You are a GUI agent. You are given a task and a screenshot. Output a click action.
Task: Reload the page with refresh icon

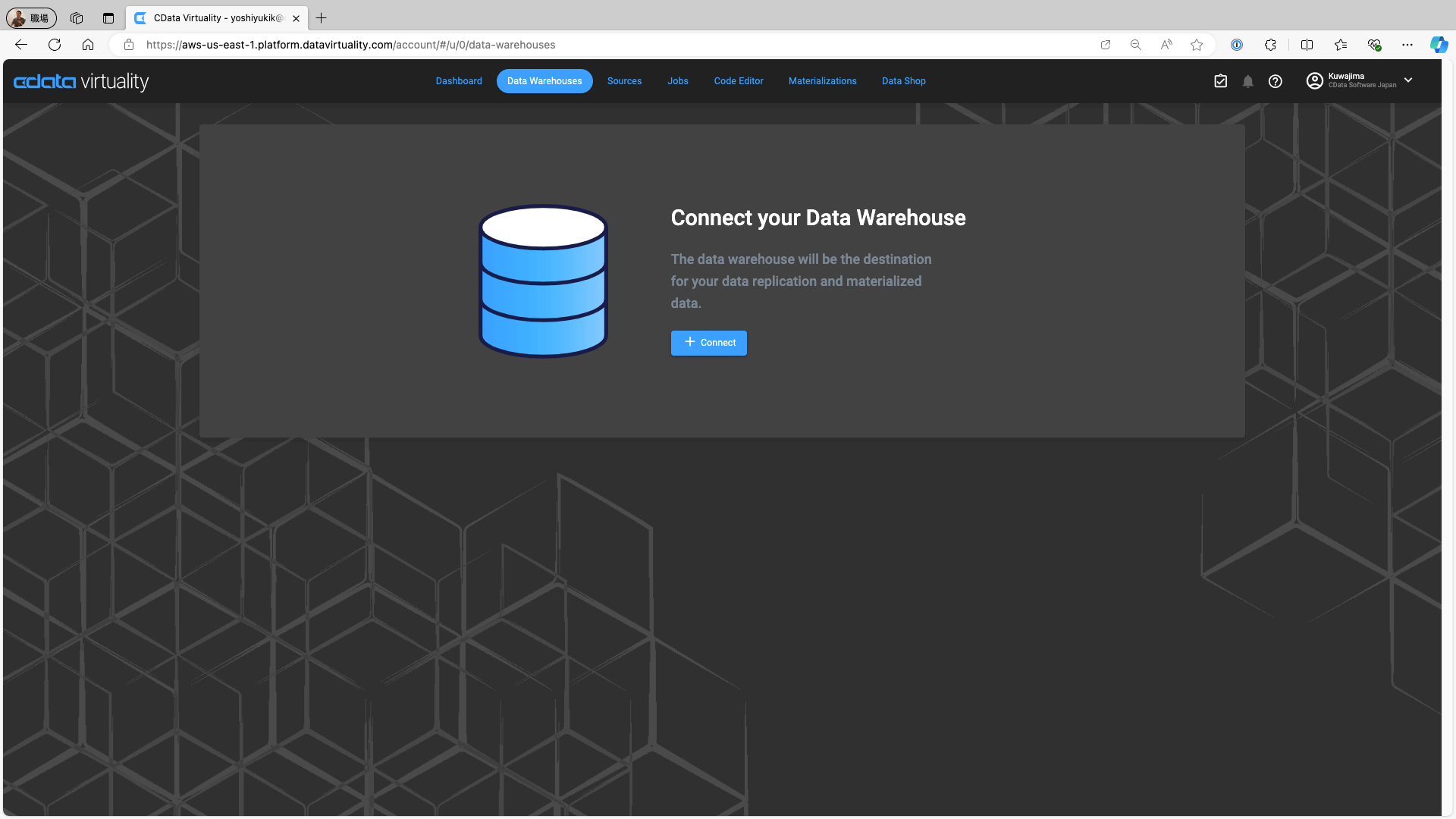55,45
